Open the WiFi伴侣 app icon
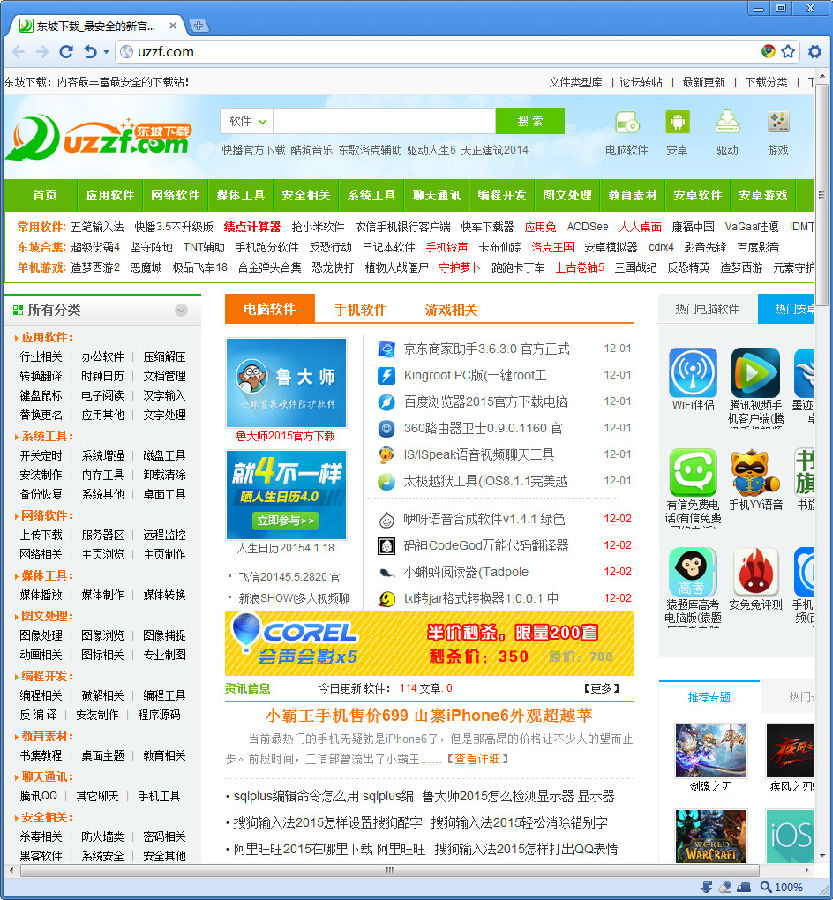The image size is (833, 900). (x=693, y=372)
